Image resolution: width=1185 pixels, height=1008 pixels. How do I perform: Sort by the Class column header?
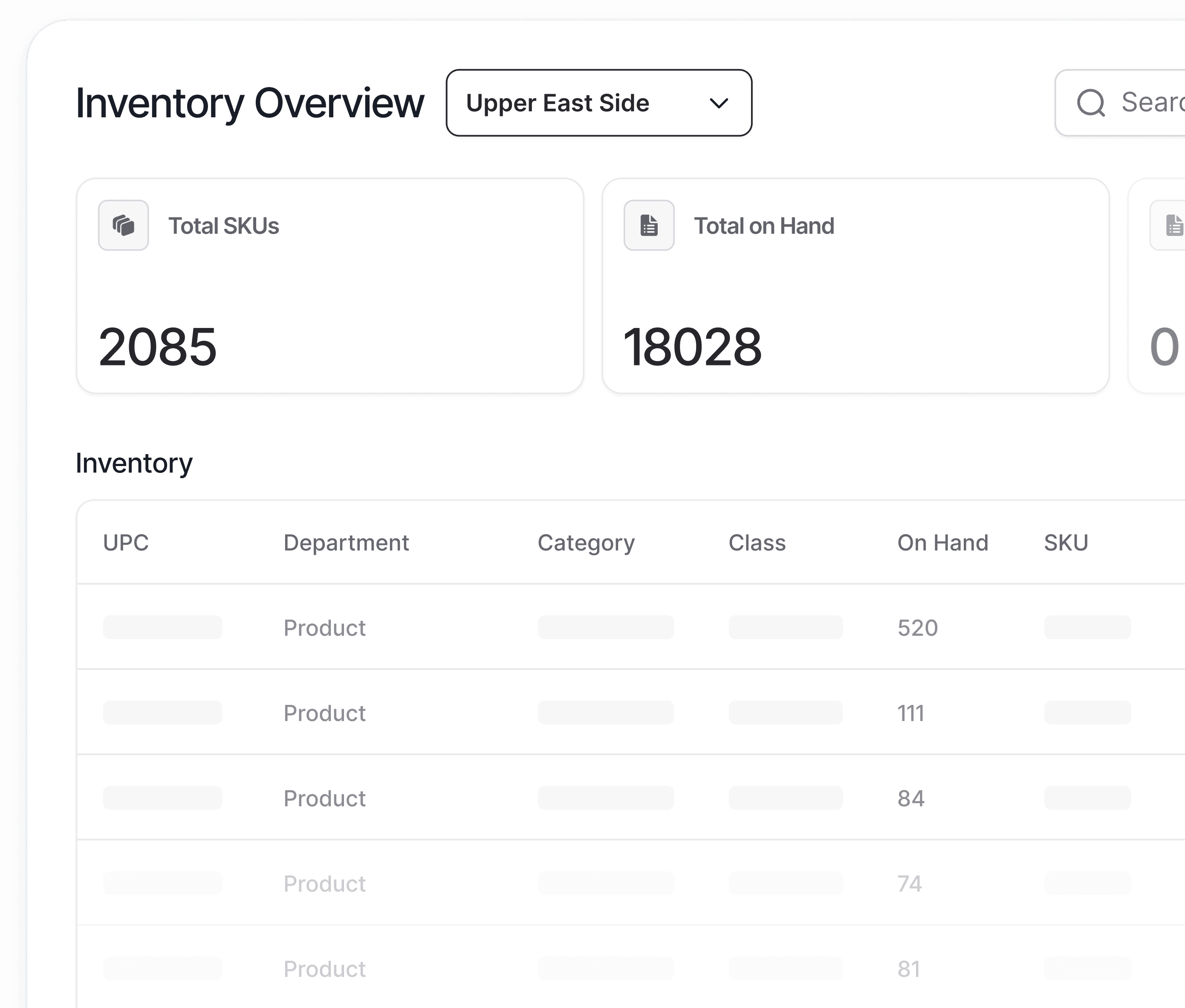pyautogui.click(x=757, y=542)
